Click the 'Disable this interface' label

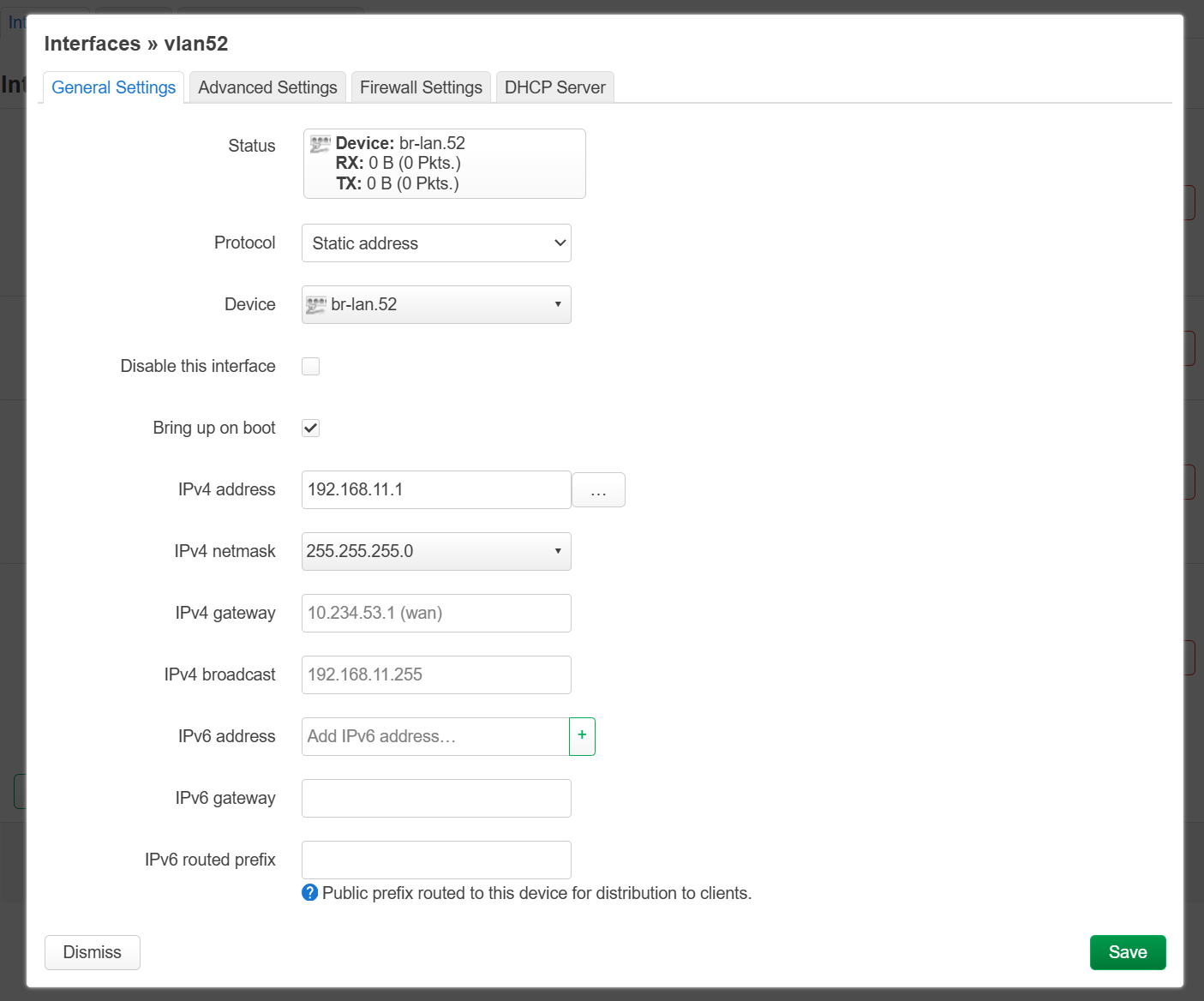pyautogui.click(x=198, y=367)
